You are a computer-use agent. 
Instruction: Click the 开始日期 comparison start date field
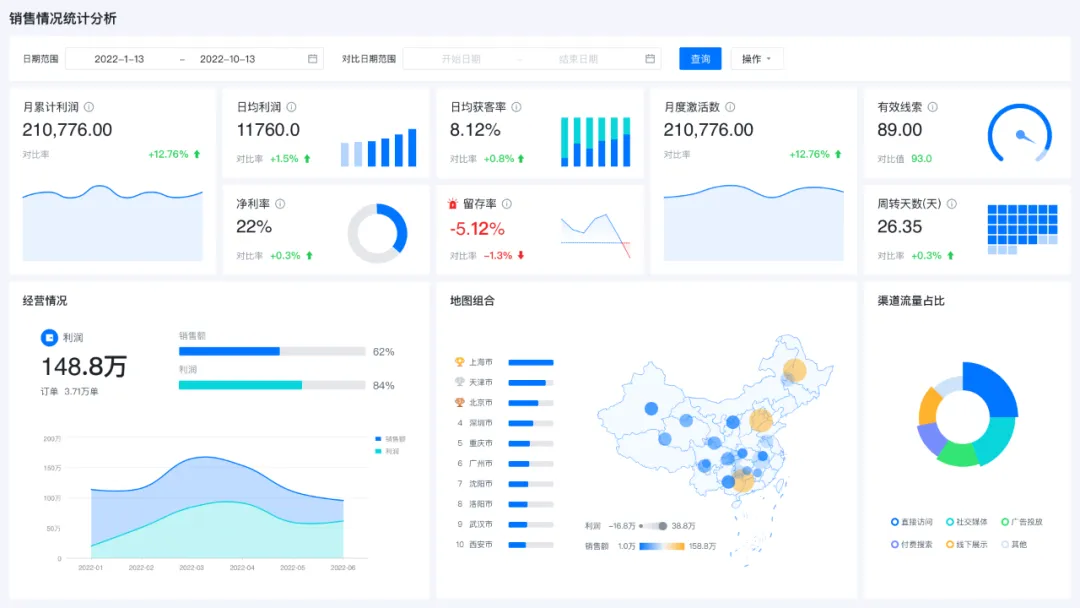(461, 59)
